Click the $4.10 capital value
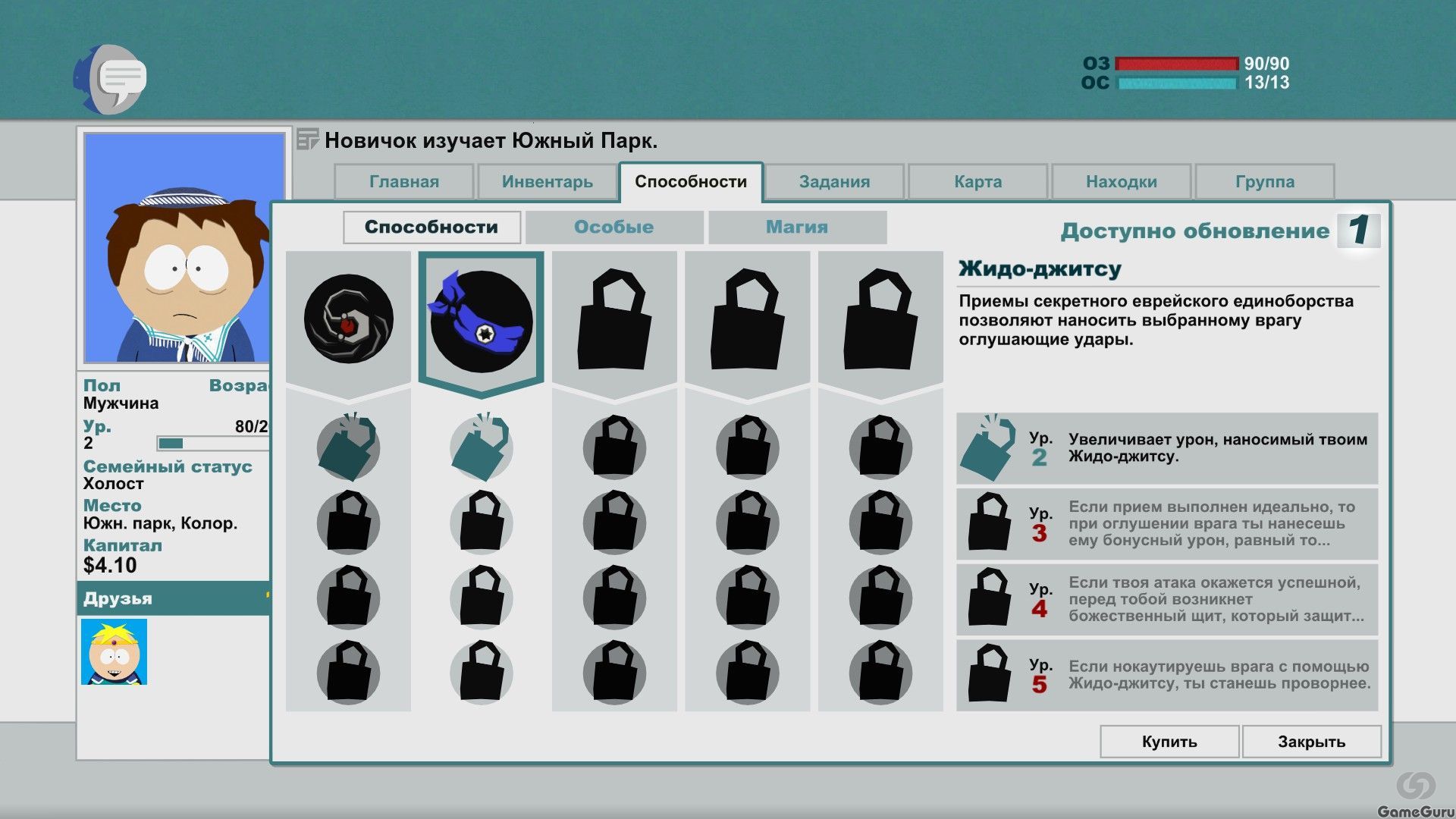Image resolution: width=1456 pixels, height=819 pixels. pos(110,566)
